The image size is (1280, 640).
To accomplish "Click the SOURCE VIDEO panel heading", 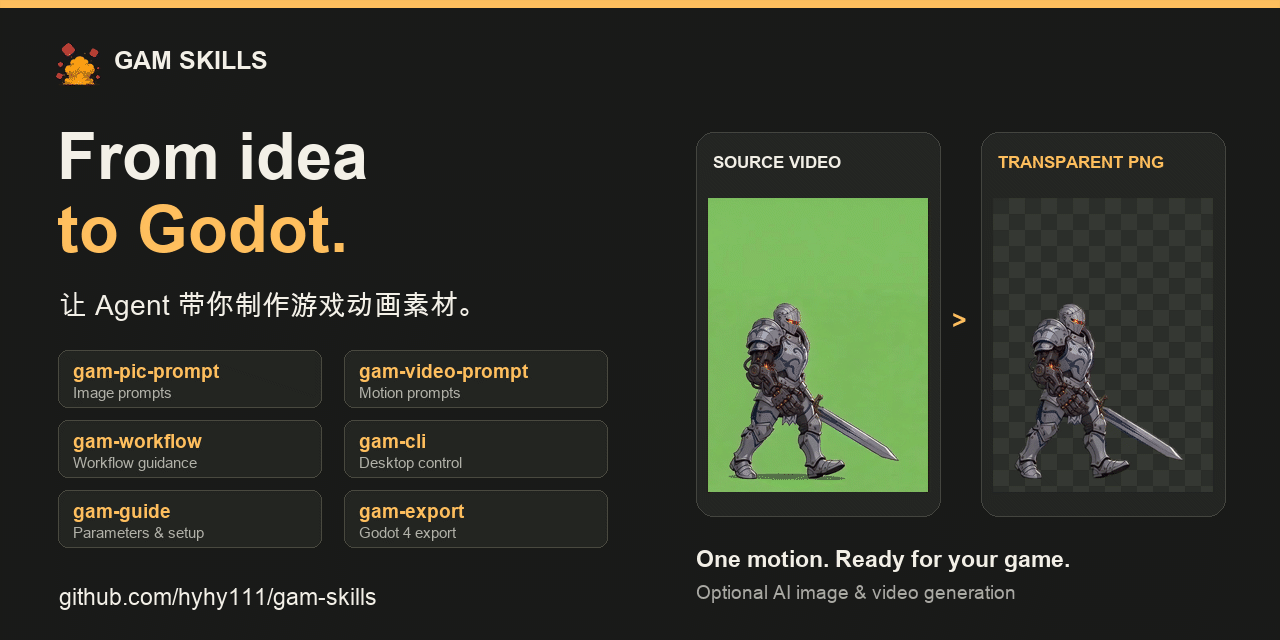I will (777, 162).
